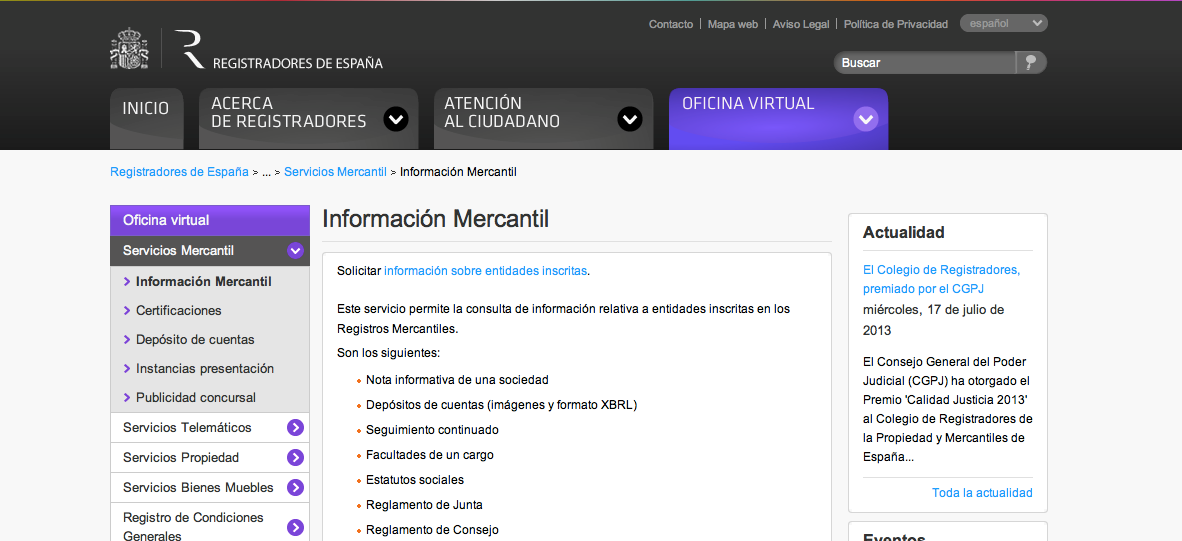Go to the Inicio tab

(146, 109)
